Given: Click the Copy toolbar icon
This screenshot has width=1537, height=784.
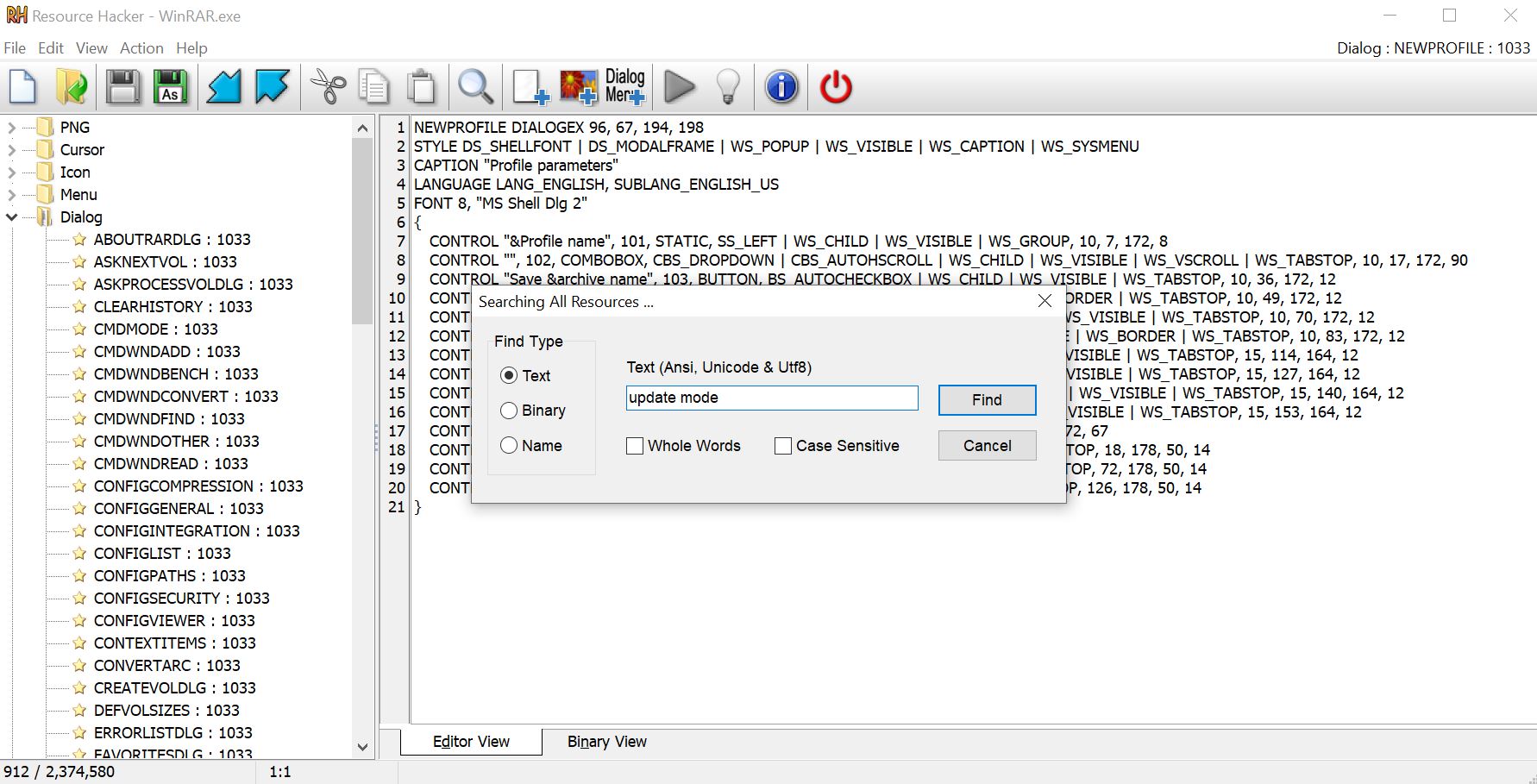Looking at the screenshot, I should (x=374, y=86).
